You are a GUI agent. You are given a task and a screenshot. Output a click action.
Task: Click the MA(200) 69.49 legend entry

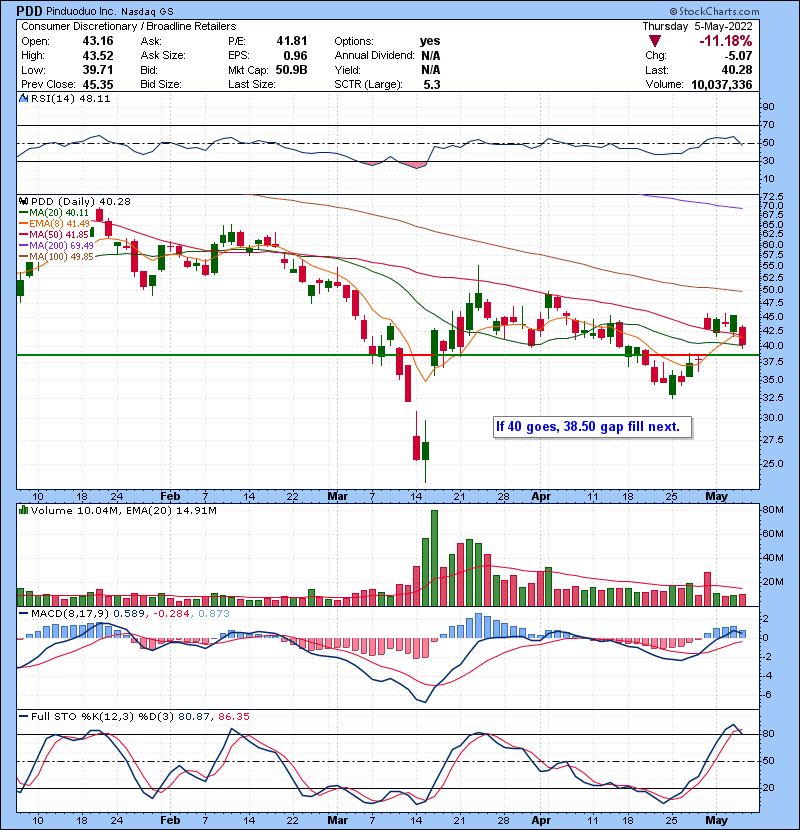tap(56, 246)
